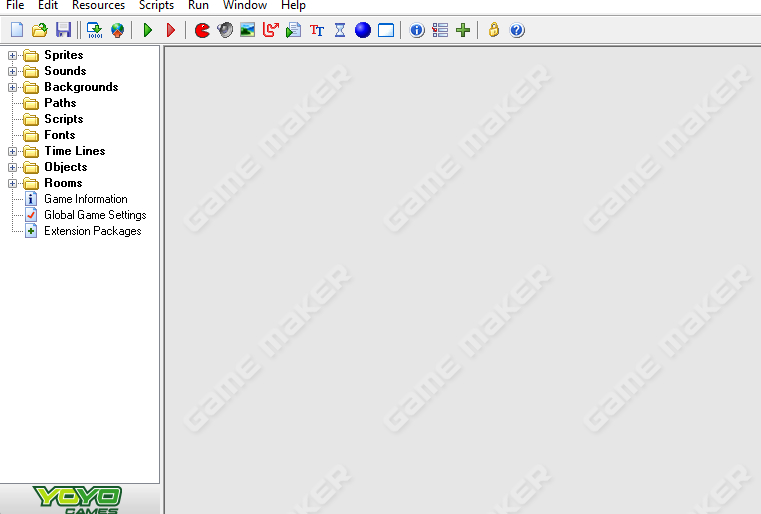This screenshot has height=514, width=761.
Task: Expand the Backgrounds folder node
Action: tap(13, 87)
